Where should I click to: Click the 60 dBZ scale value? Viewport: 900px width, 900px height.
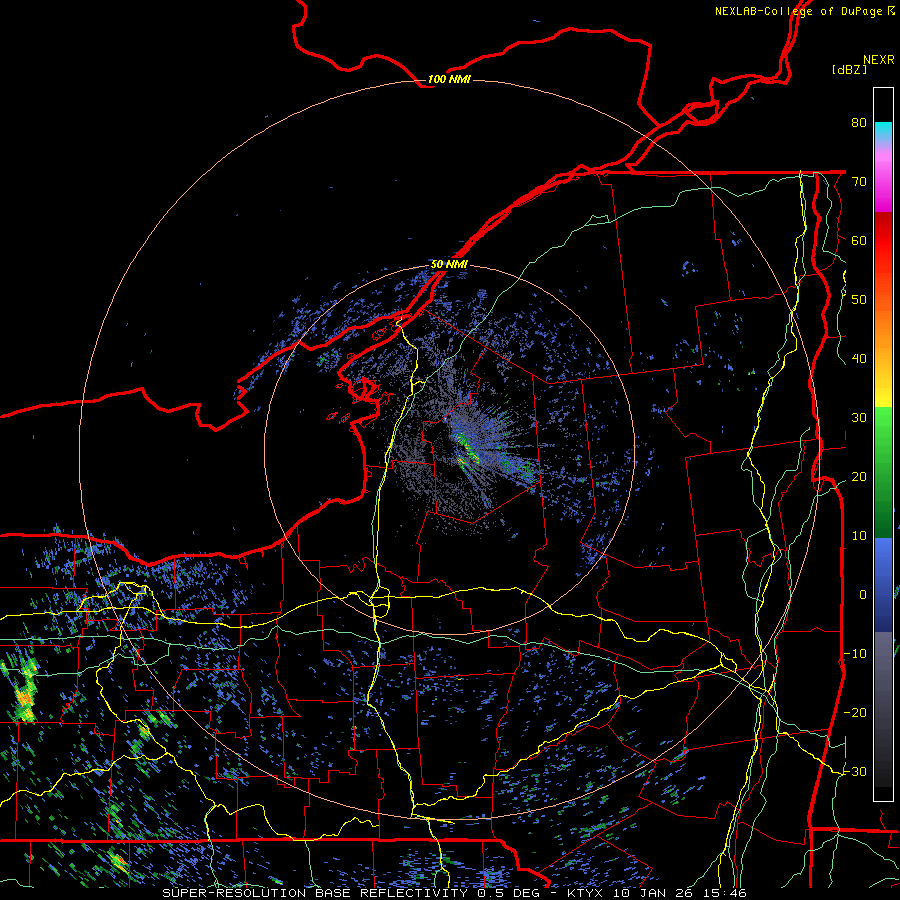[859, 240]
